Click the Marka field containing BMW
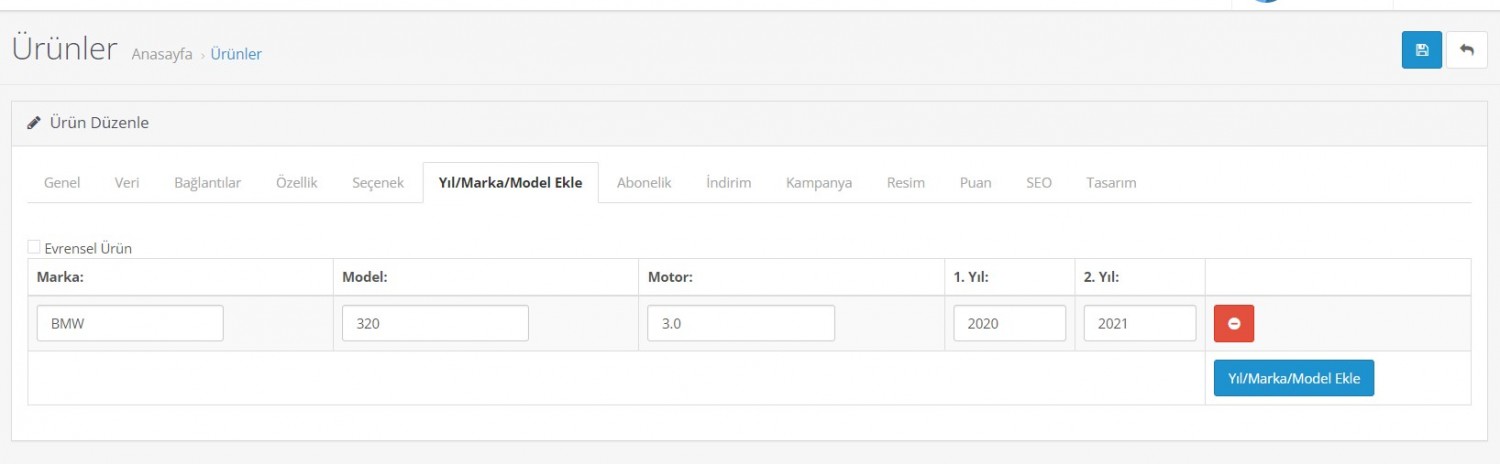Viewport: 1500px width, 465px height. click(130, 324)
